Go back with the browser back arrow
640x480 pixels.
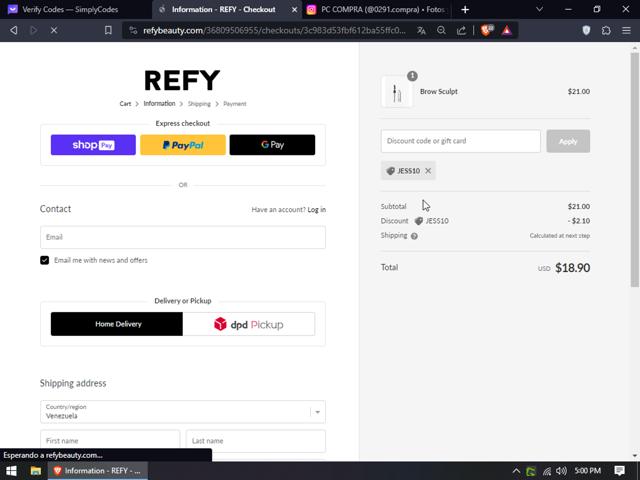(13, 30)
